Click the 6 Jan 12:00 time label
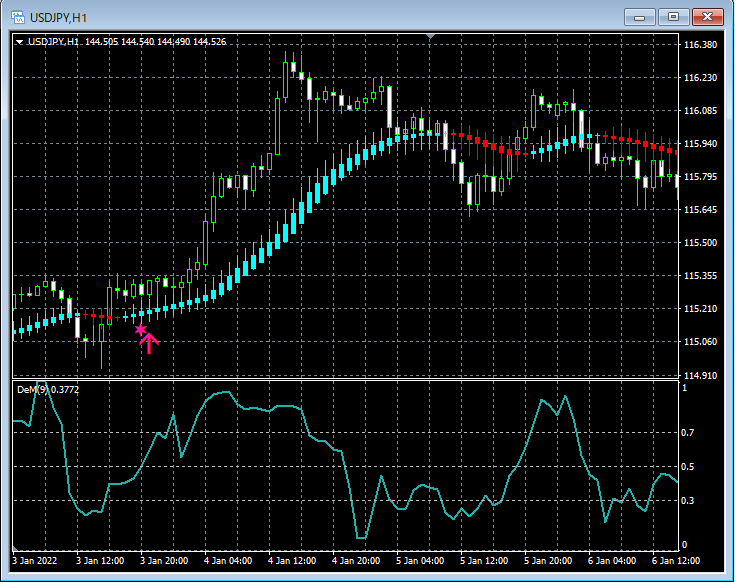This screenshot has width=736, height=582. pos(675,560)
